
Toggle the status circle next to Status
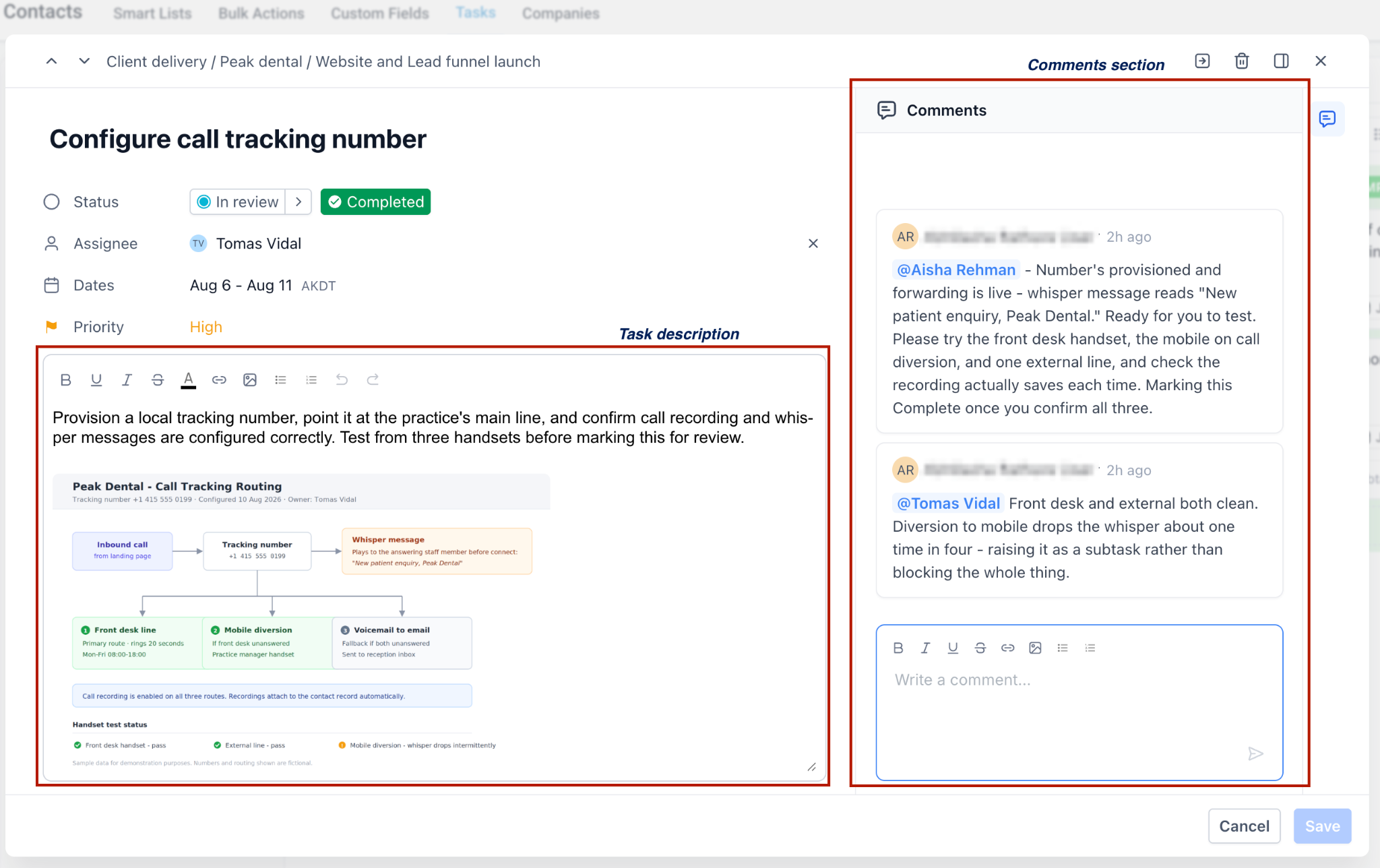tap(52, 202)
